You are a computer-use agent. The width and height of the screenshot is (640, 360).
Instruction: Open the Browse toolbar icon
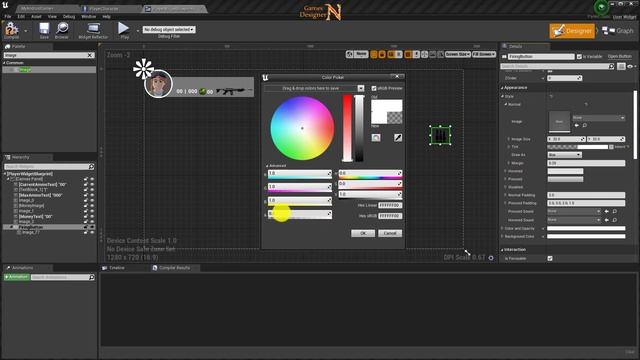pos(62,30)
